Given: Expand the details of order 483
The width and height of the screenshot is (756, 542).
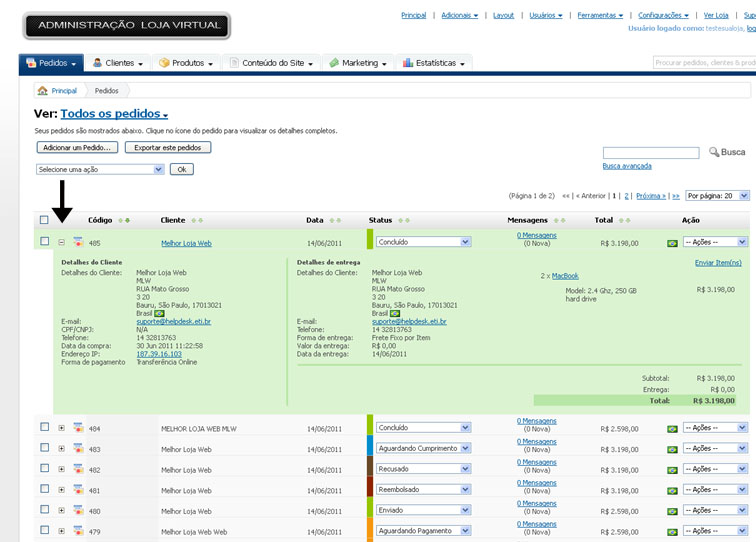Looking at the screenshot, I should tap(62, 448).
